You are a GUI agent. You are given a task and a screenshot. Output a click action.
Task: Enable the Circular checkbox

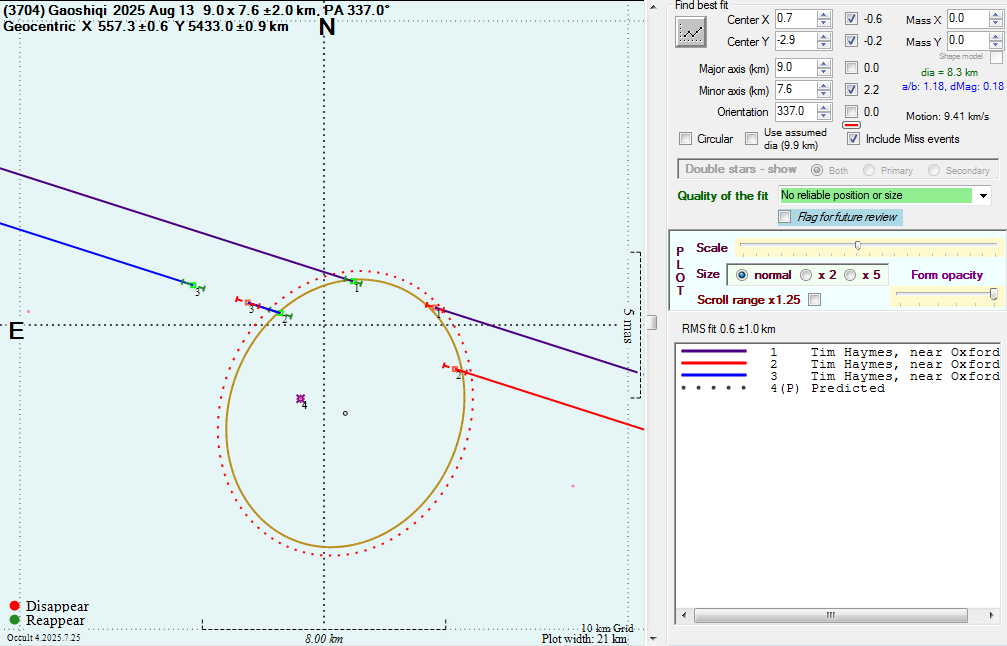685,139
